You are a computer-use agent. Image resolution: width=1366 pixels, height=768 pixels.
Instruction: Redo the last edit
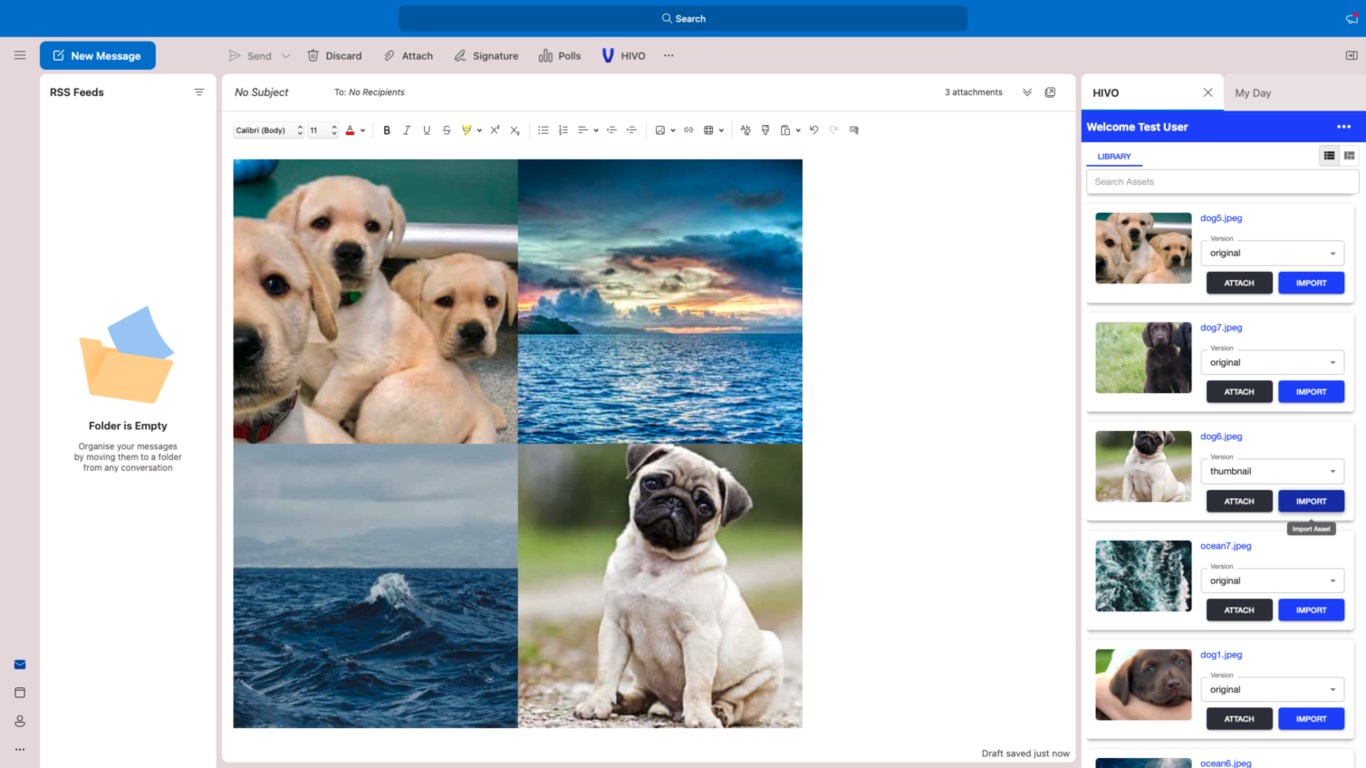833,130
